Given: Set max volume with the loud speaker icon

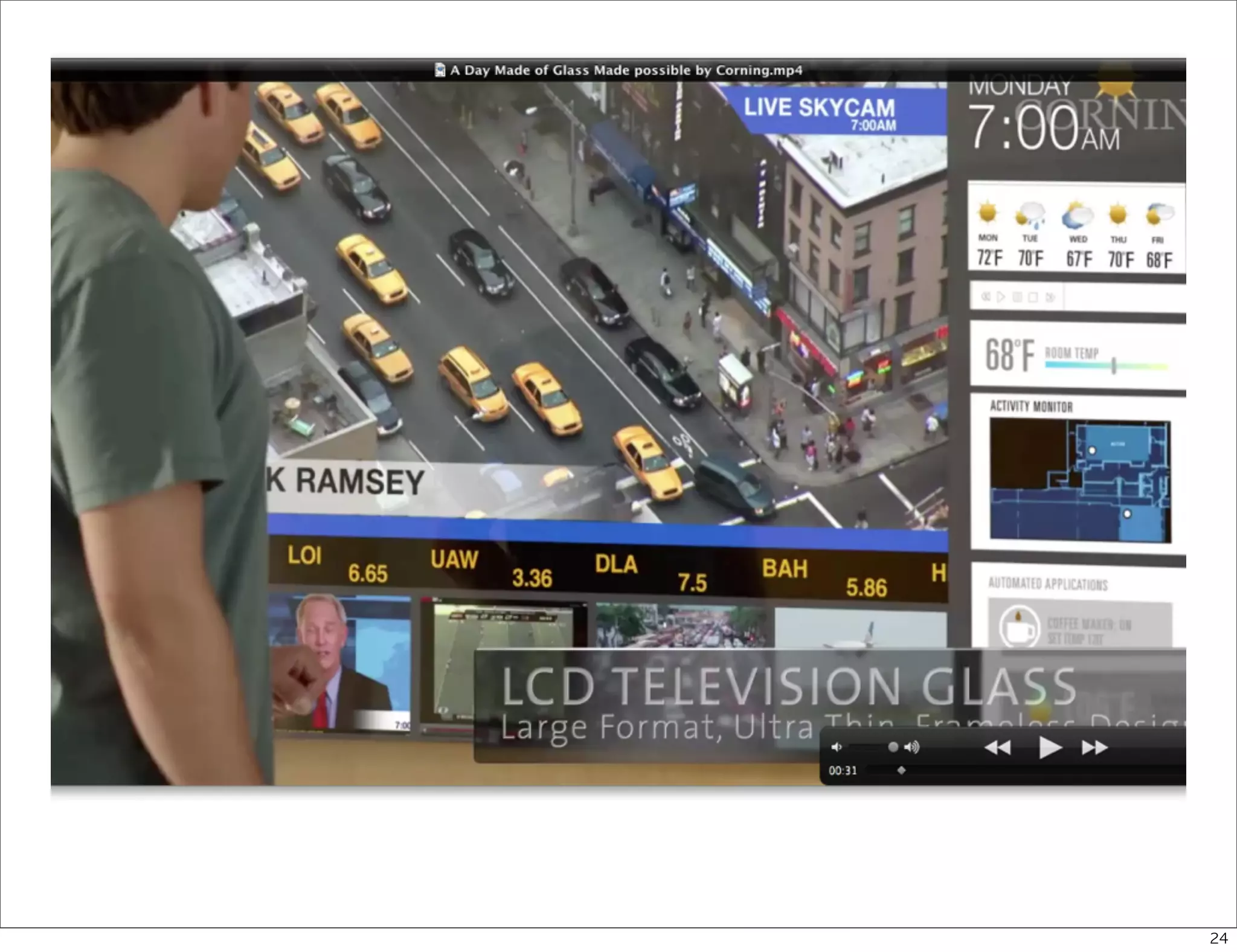Looking at the screenshot, I should [911, 748].
